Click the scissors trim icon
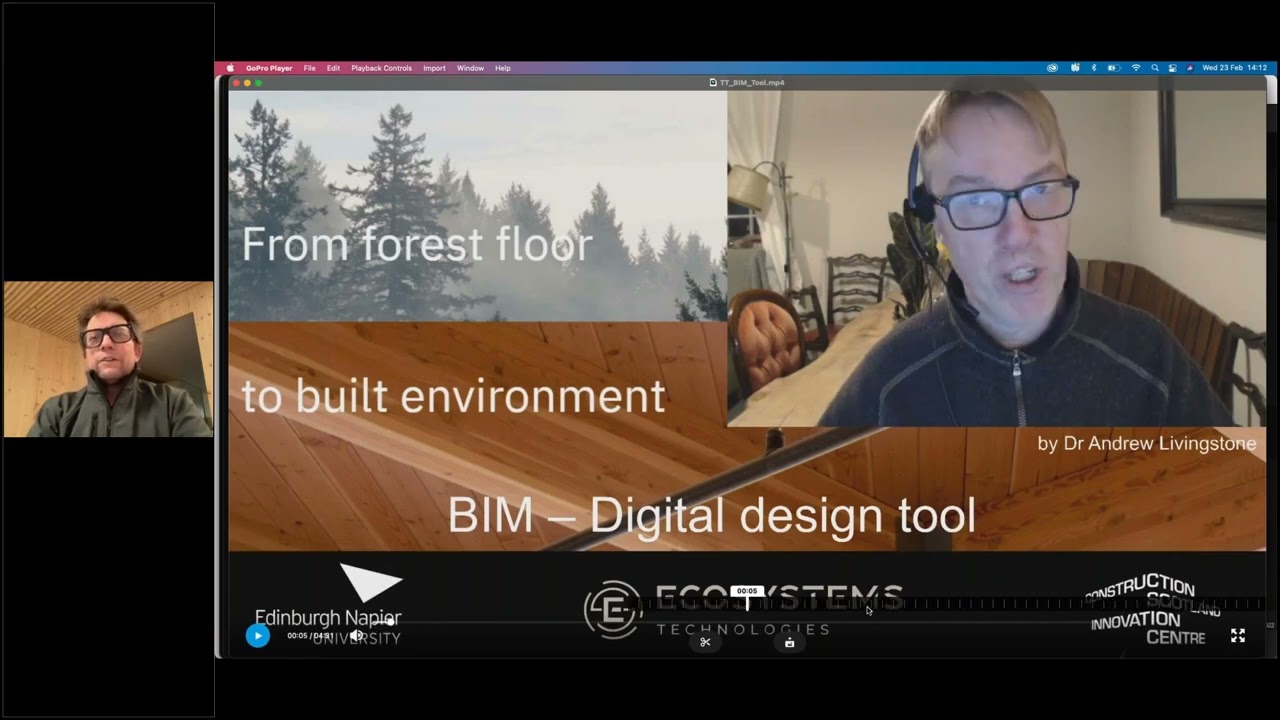1280x720 pixels. [705, 642]
